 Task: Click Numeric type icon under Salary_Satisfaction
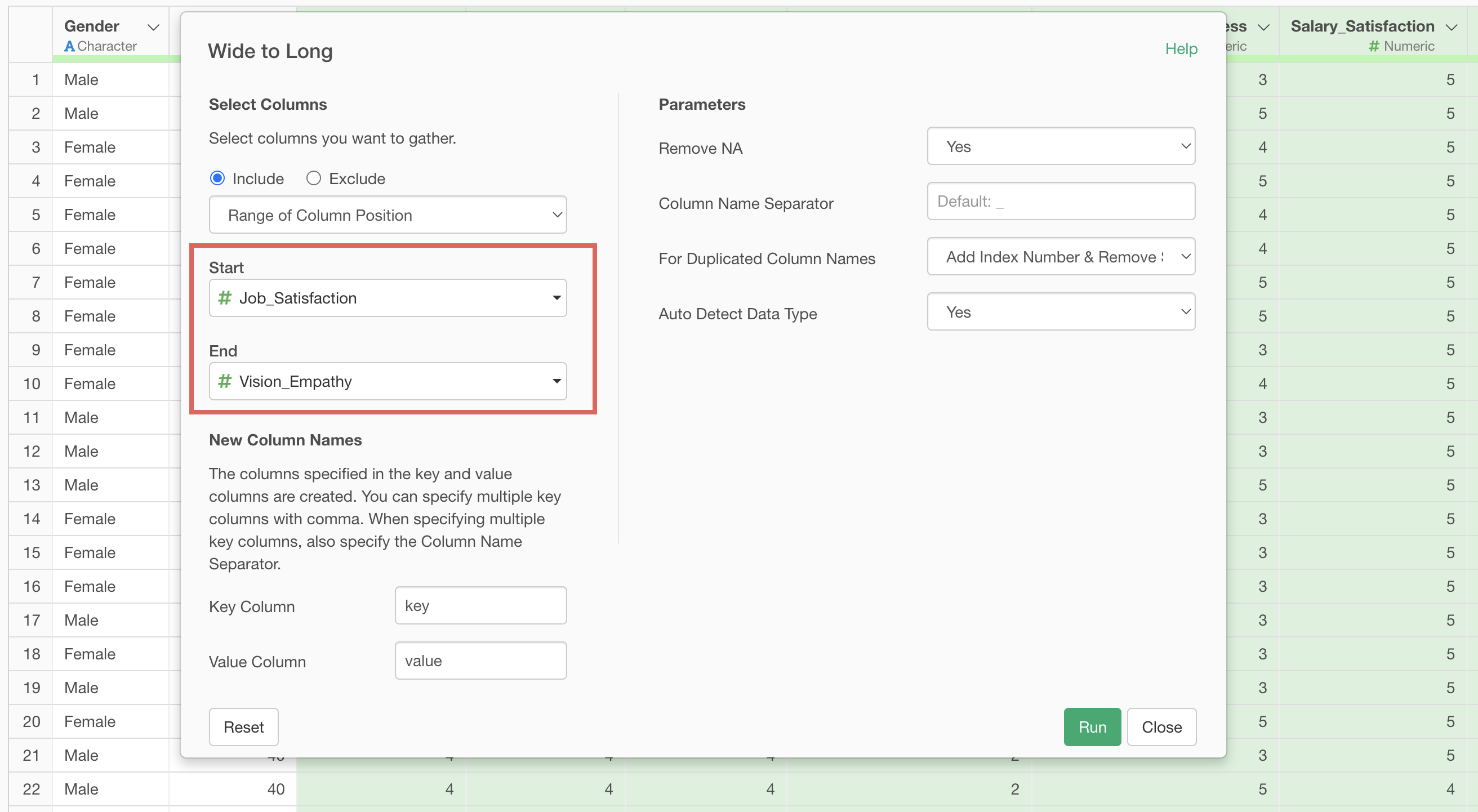click(x=1373, y=46)
